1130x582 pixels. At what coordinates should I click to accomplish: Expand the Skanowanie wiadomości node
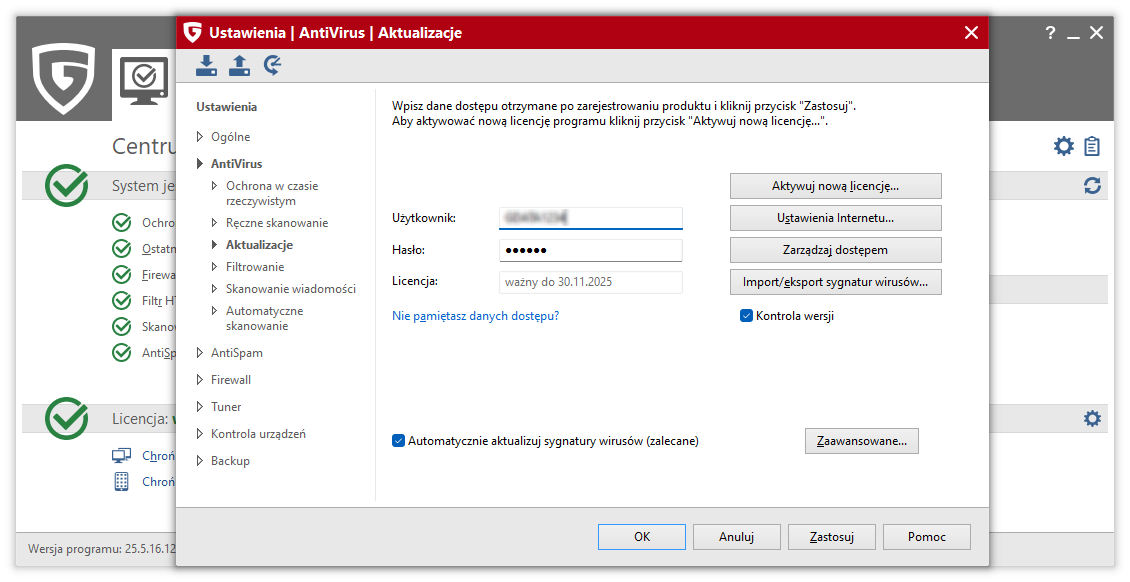[215, 289]
